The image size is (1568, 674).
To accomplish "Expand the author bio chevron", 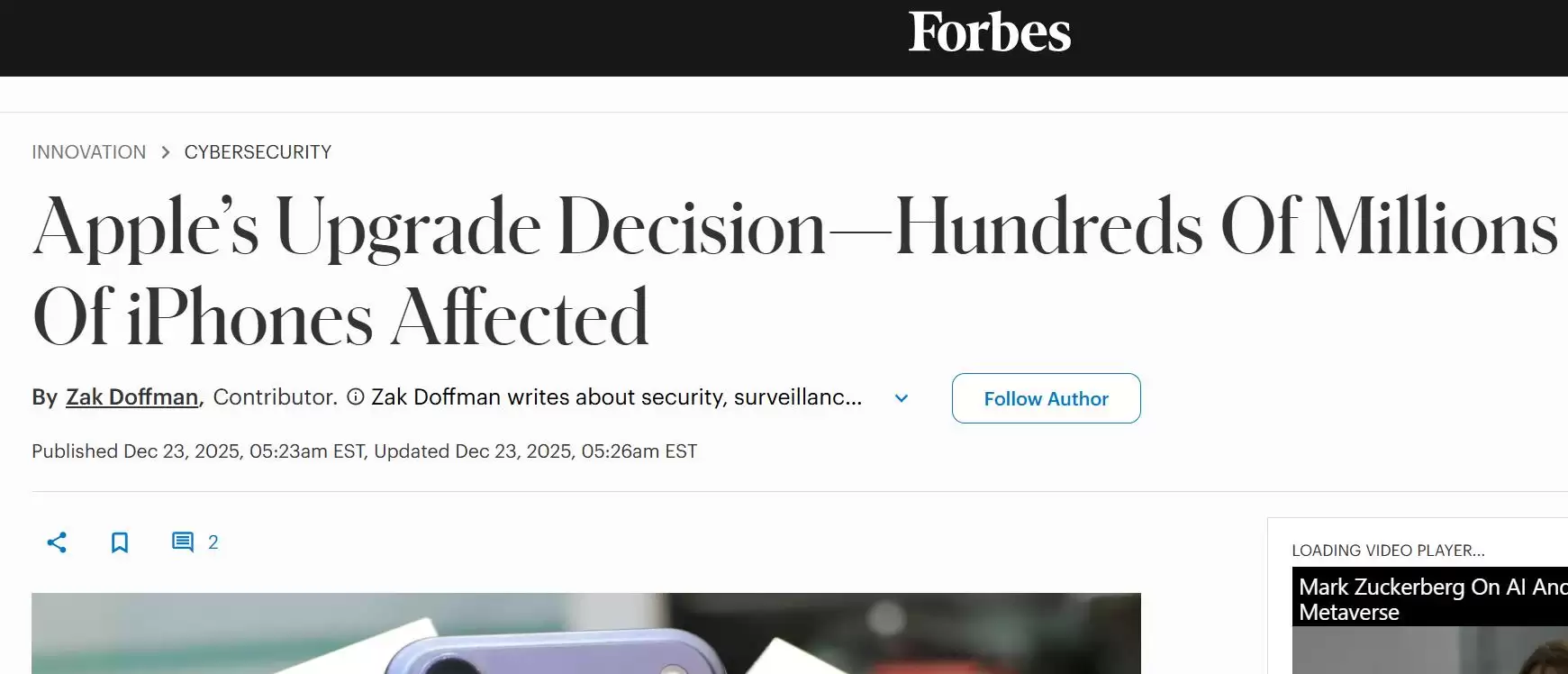I will click(x=902, y=398).
